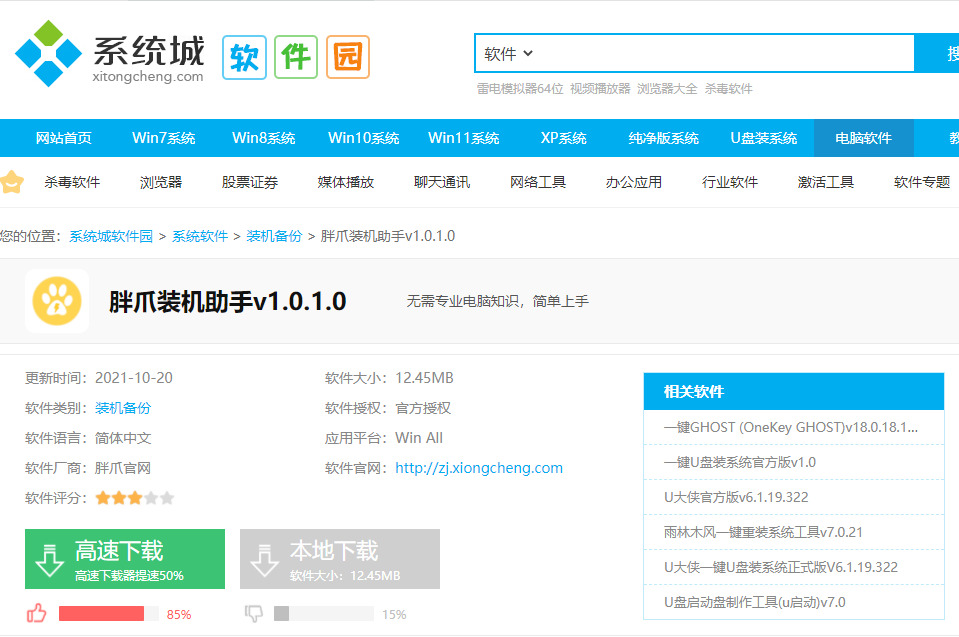Open the 网站首页 nav tab
959x637 pixels.
(x=64, y=138)
